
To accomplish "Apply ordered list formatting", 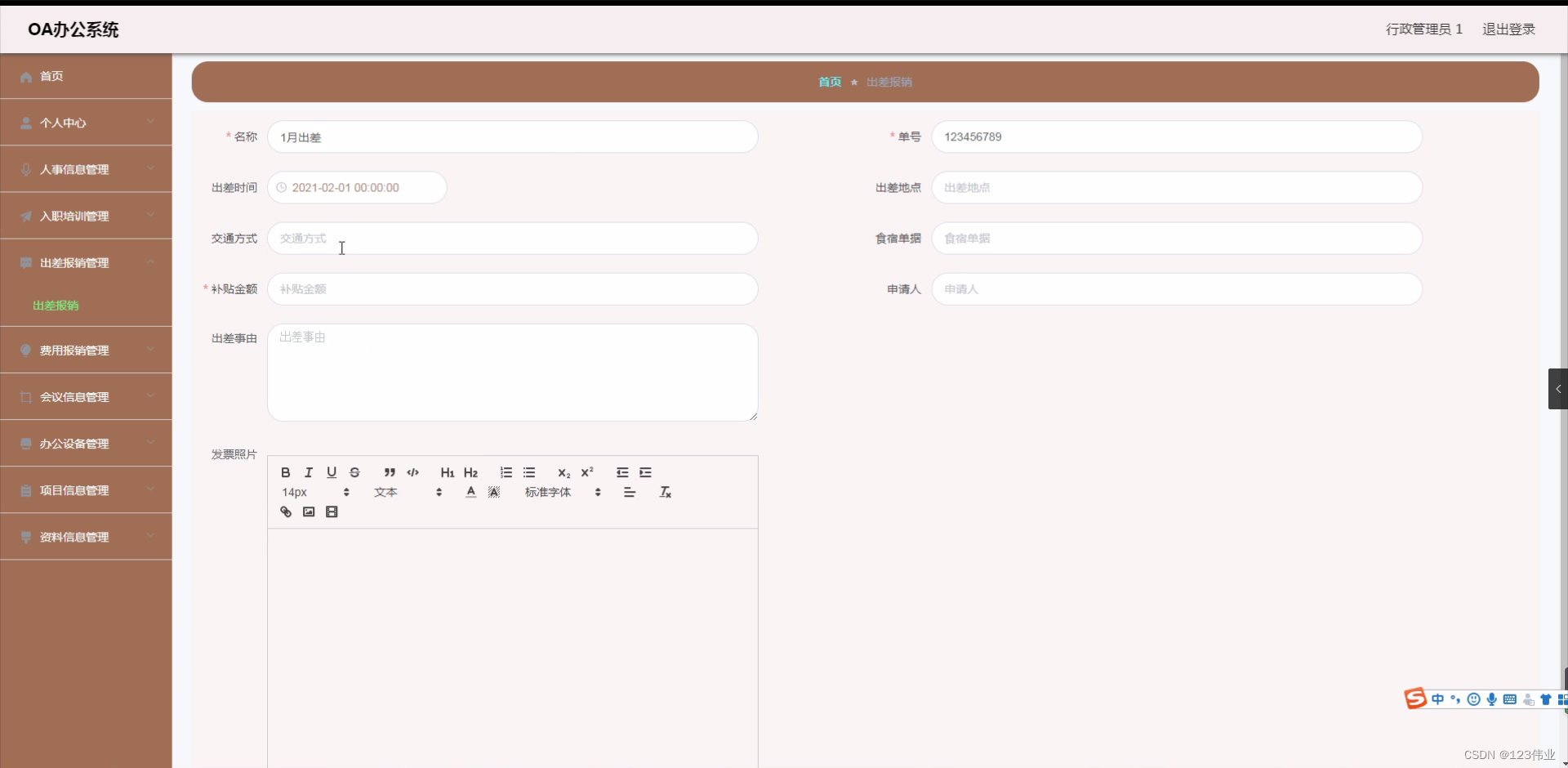I will 505,472.
